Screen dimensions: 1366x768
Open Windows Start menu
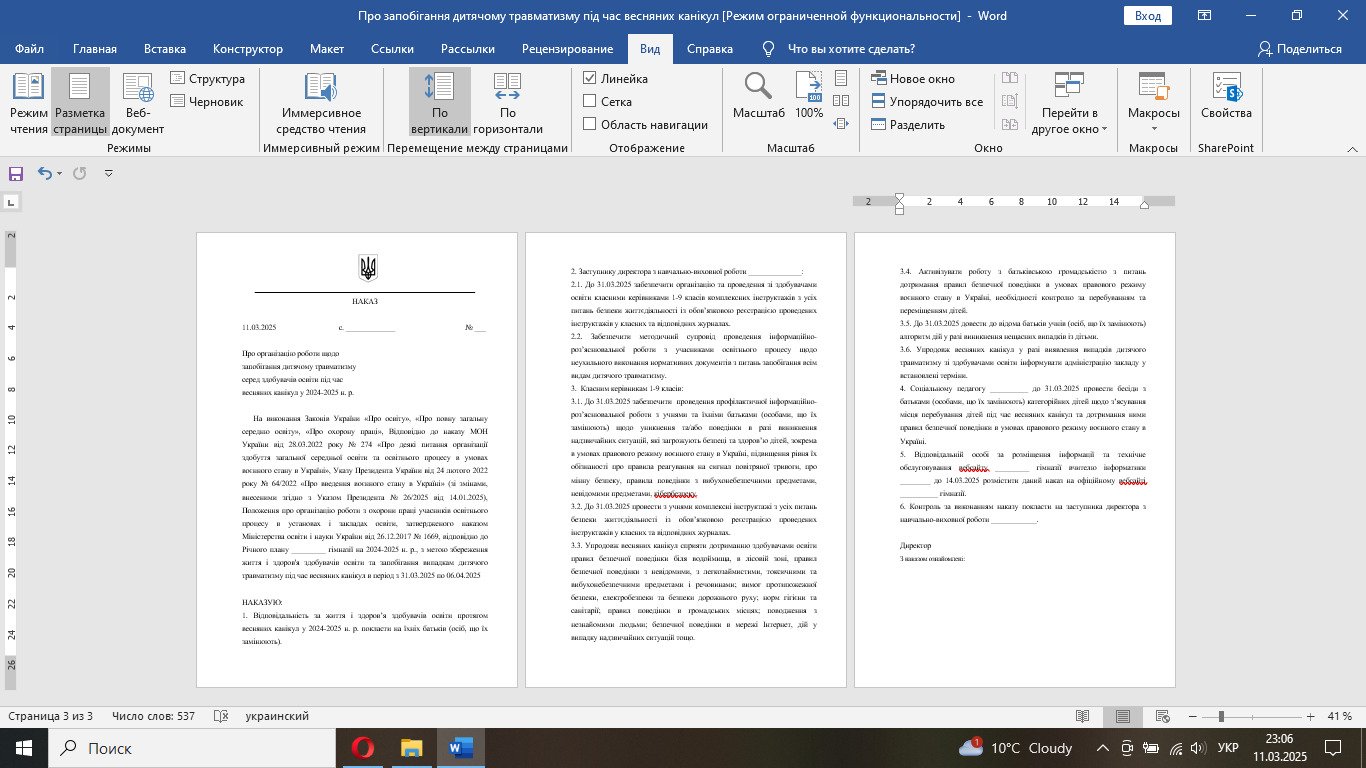24,748
